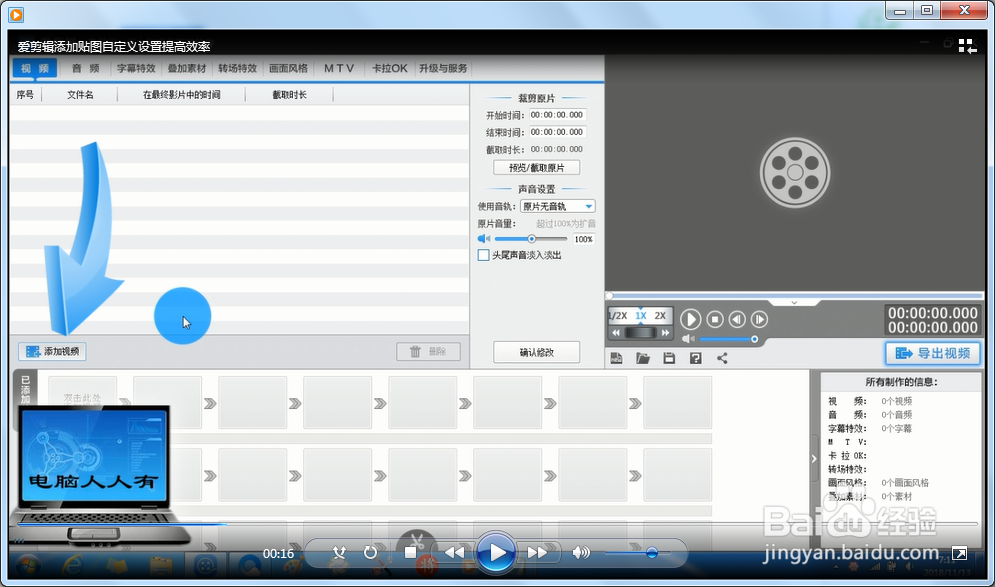Click the 已添加 vertical side tab

pos(25,388)
